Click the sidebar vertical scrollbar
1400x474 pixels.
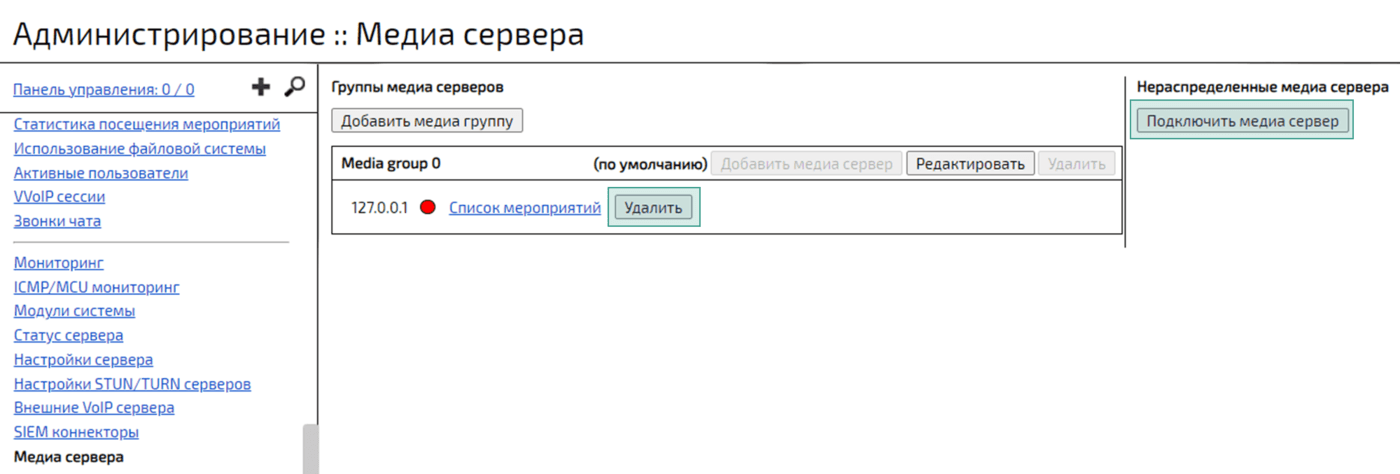310,450
